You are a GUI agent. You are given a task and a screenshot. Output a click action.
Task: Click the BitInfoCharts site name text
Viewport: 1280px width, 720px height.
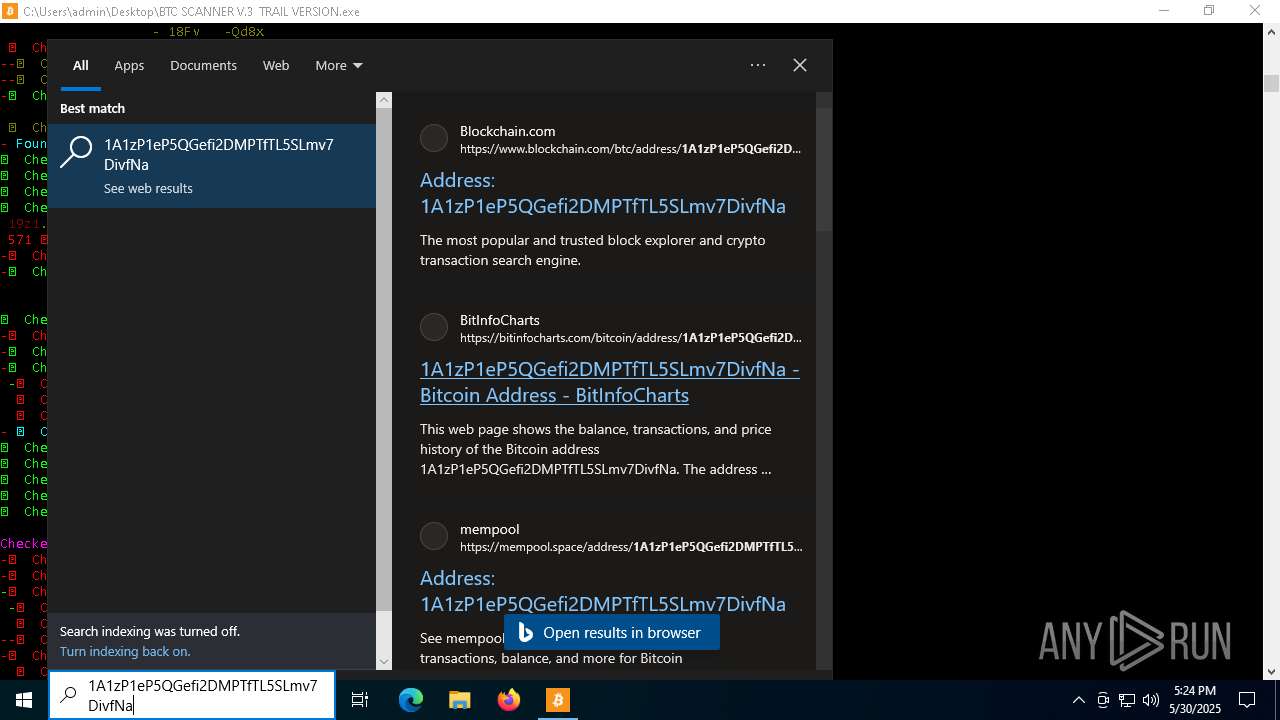coord(500,320)
